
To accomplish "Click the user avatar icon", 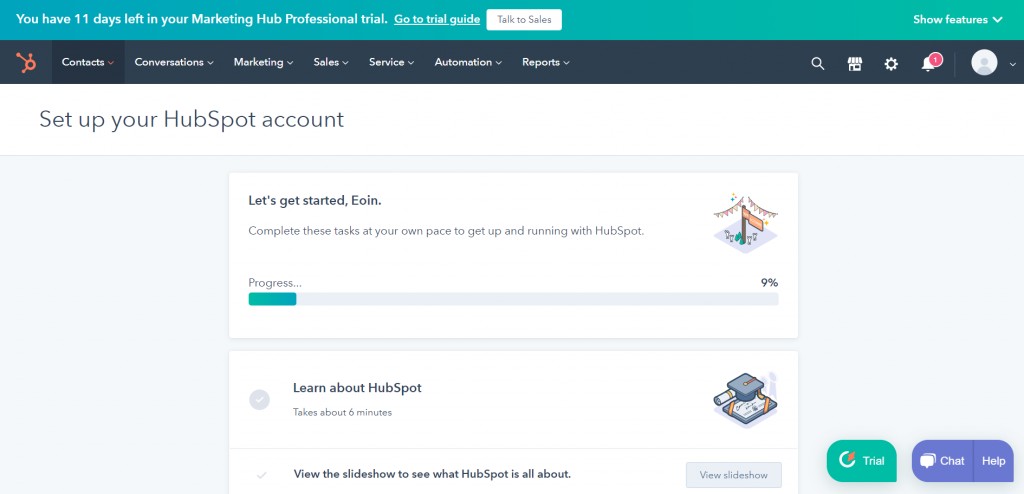I will (984, 62).
